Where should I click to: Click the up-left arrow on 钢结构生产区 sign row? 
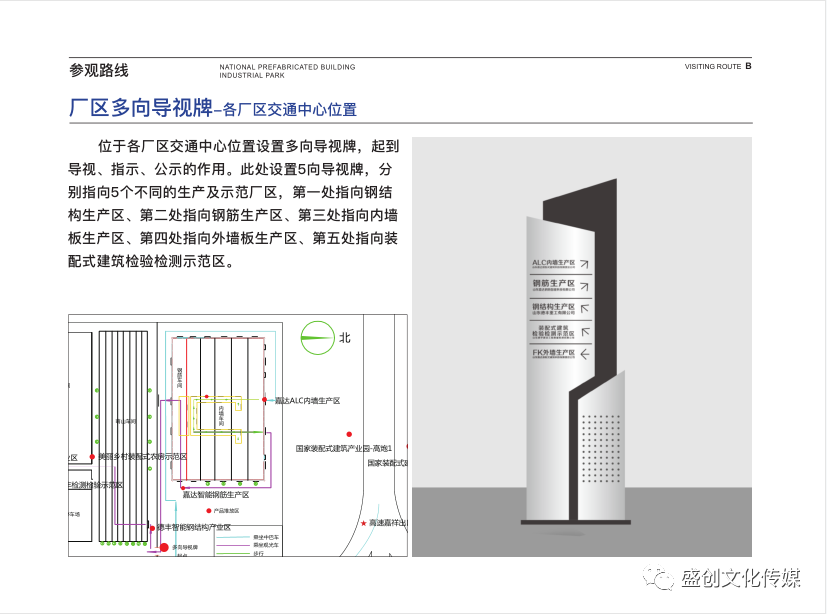584,308
